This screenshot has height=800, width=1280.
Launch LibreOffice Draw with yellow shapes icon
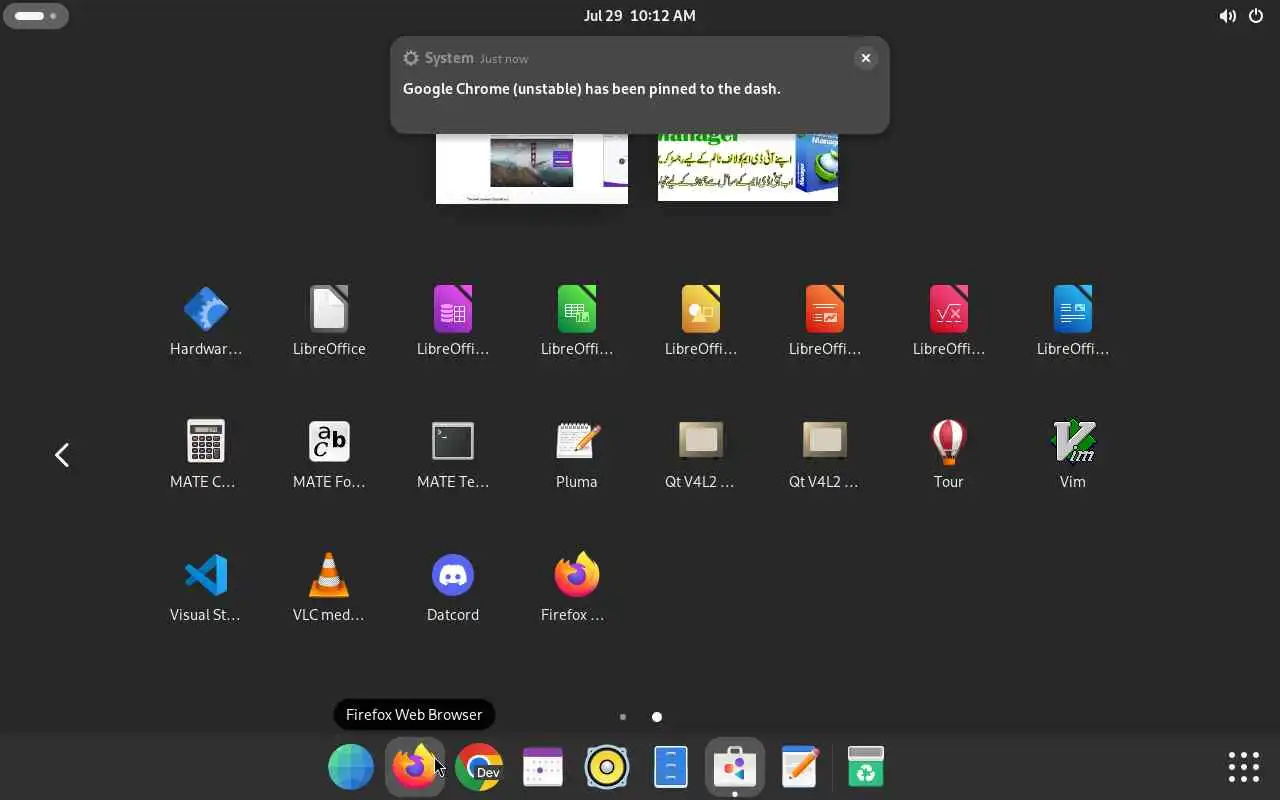(x=701, y=321)
